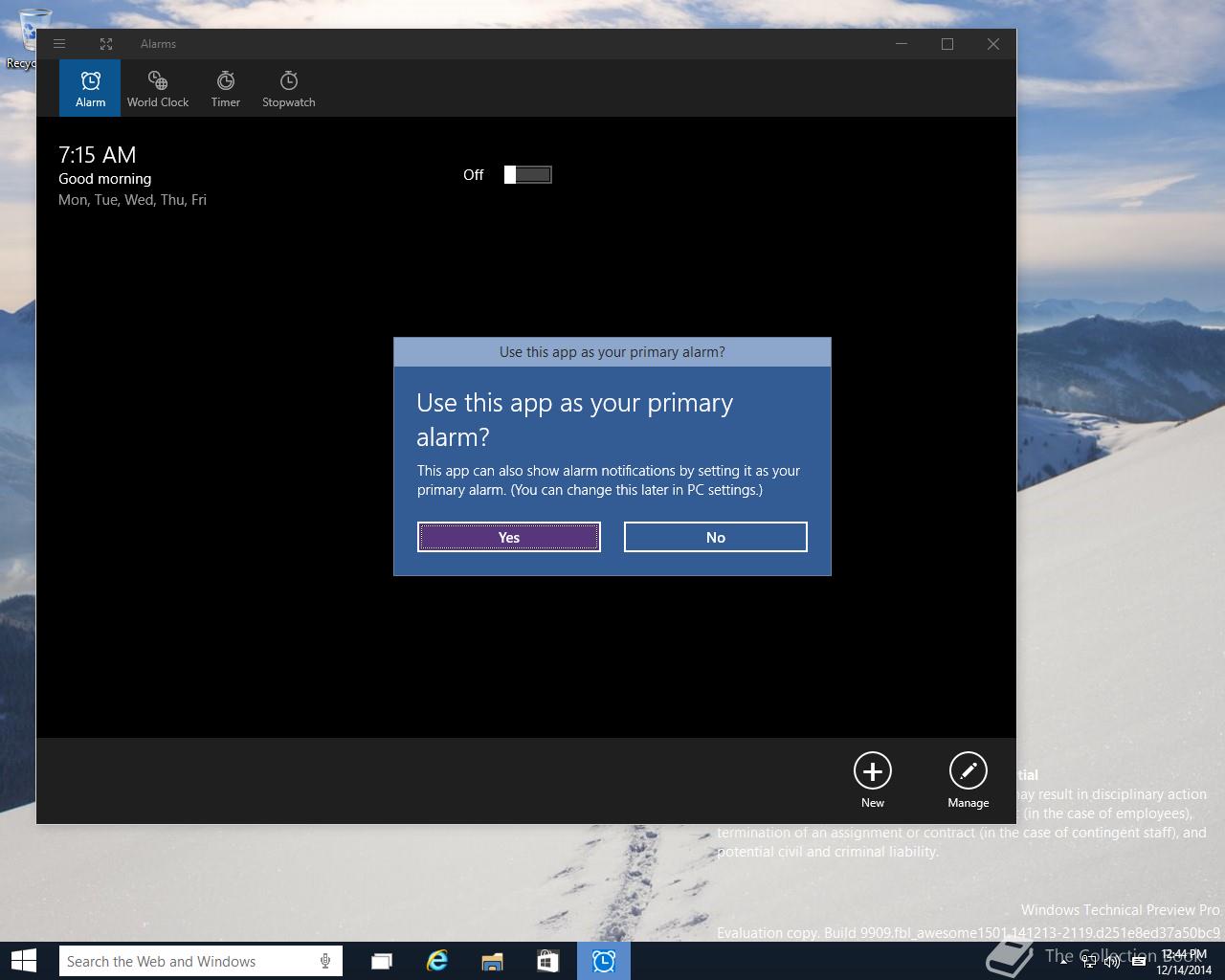The height and width of the screenshot is (980, 1225).
Task: Select the 'Mon, Tue, Wed, Thu, Fri' days text
Action: 132,200
